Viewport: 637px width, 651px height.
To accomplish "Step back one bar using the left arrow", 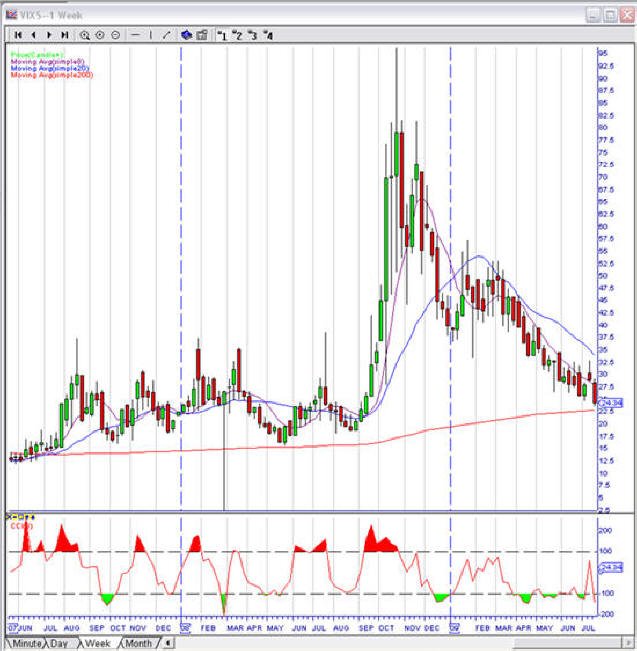I will click(x=34, y=35).
